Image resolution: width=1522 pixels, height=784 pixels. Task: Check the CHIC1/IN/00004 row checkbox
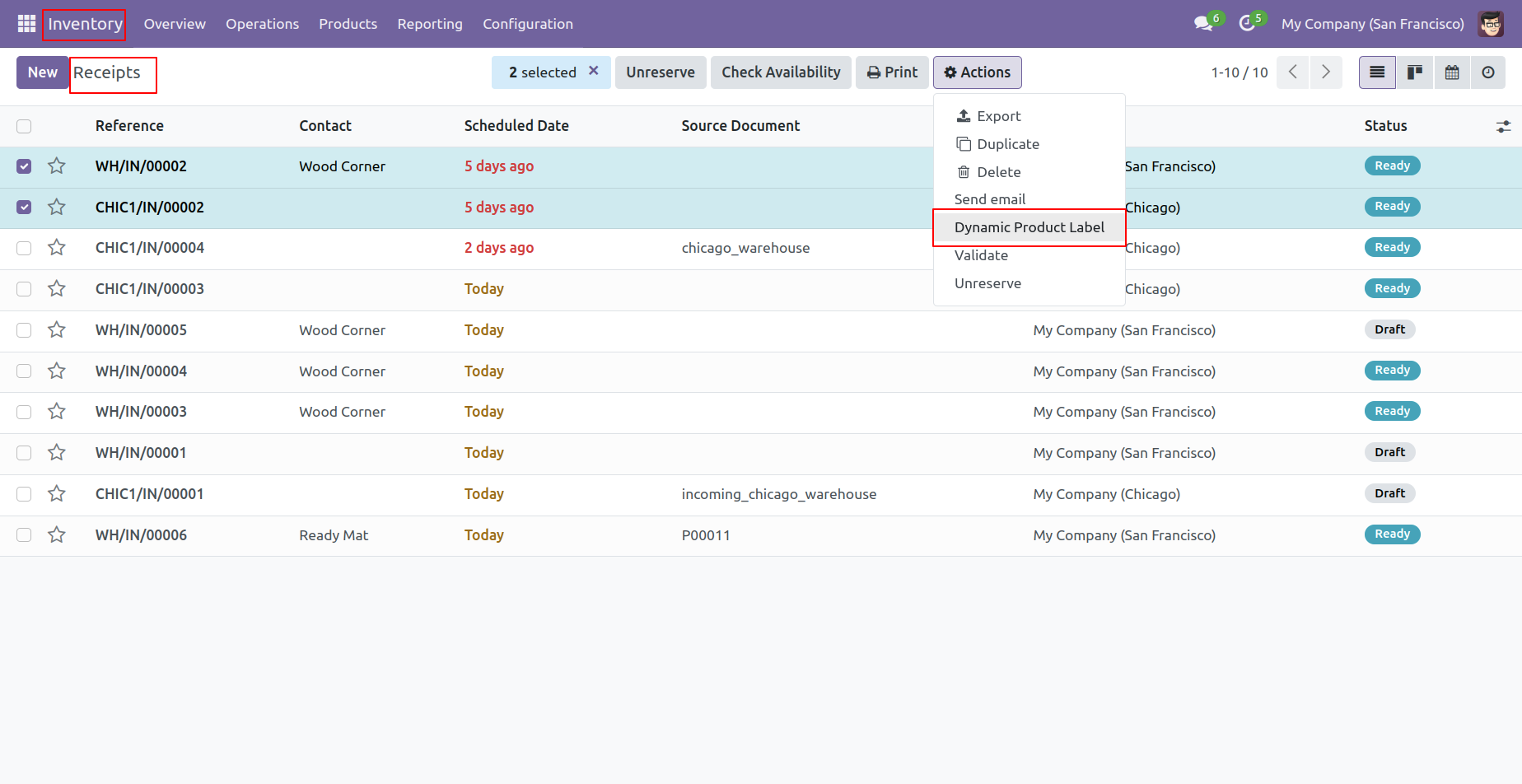(24, 248)
